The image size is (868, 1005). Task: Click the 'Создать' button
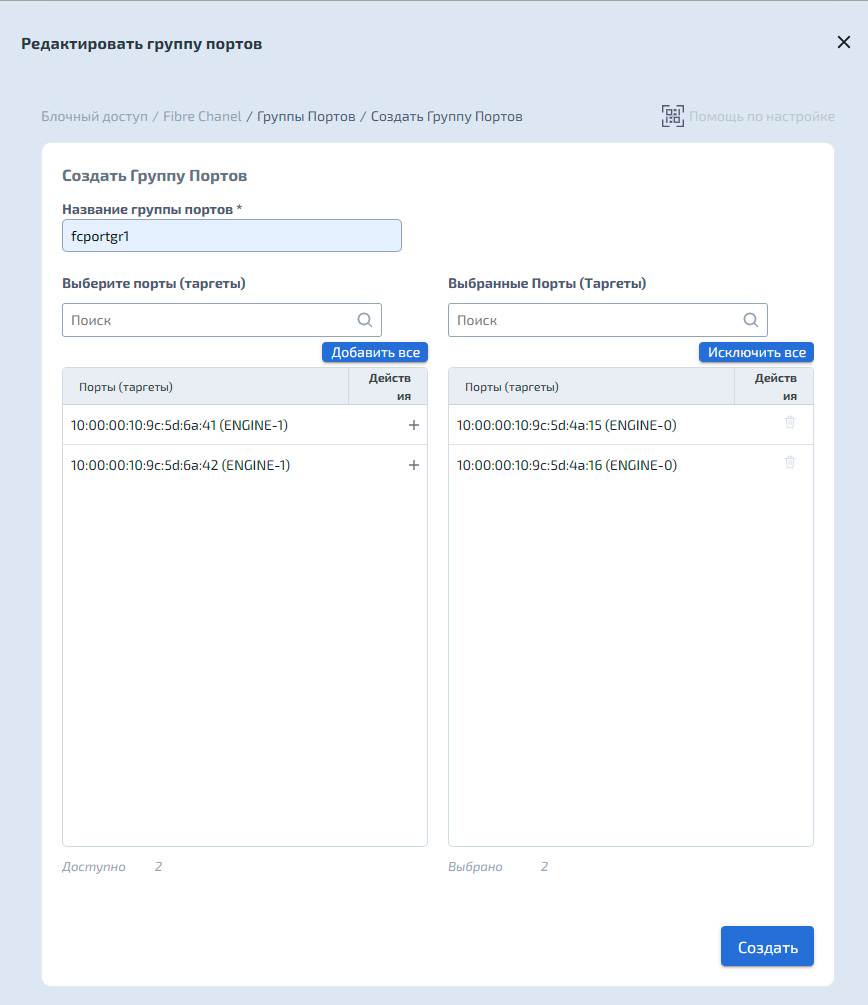[x=767, y=946]
